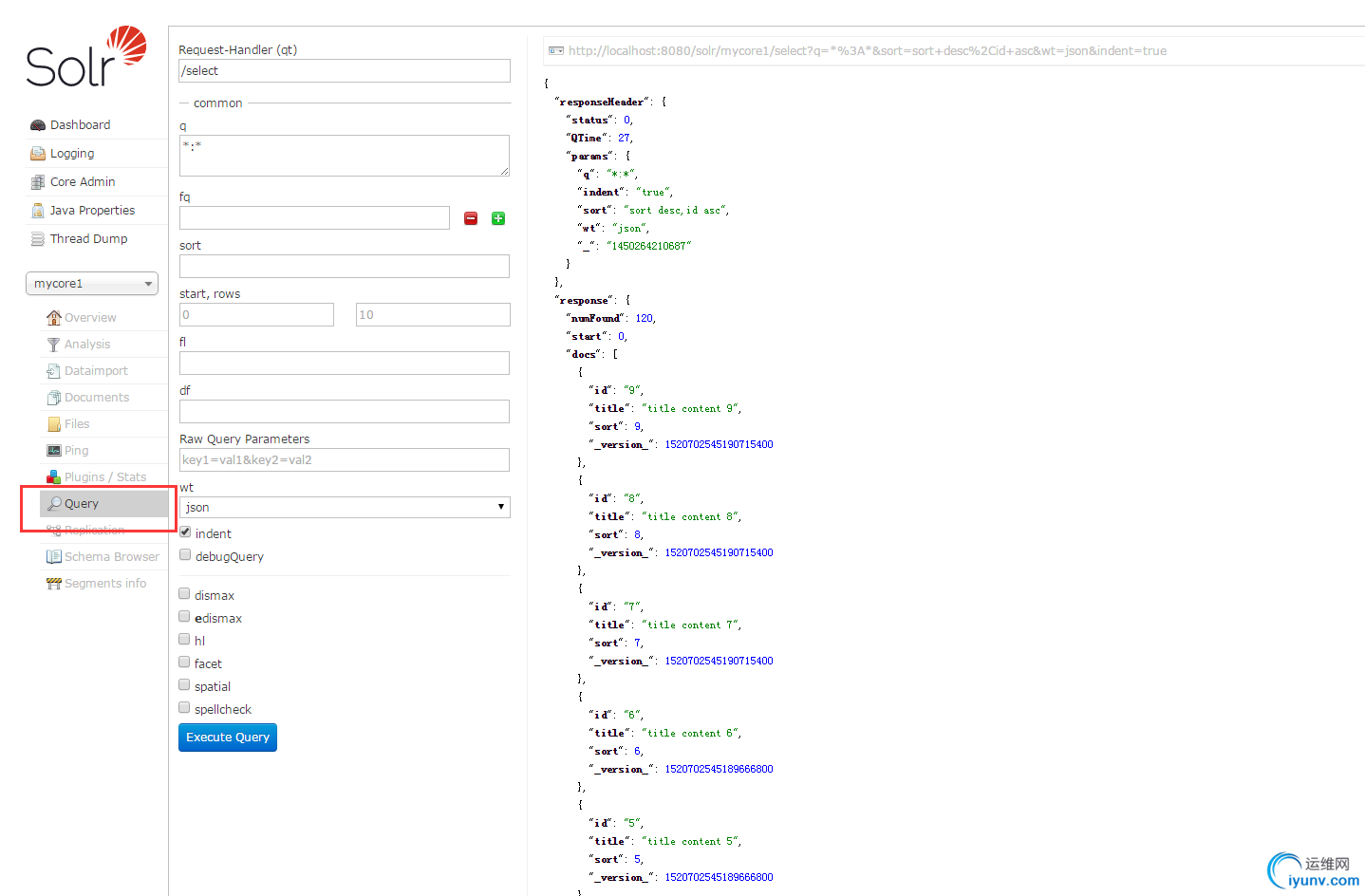Enable the spatial checkbox
Image resolution: width=1365 pixels, height=896 pixels.
click(184, 685)
